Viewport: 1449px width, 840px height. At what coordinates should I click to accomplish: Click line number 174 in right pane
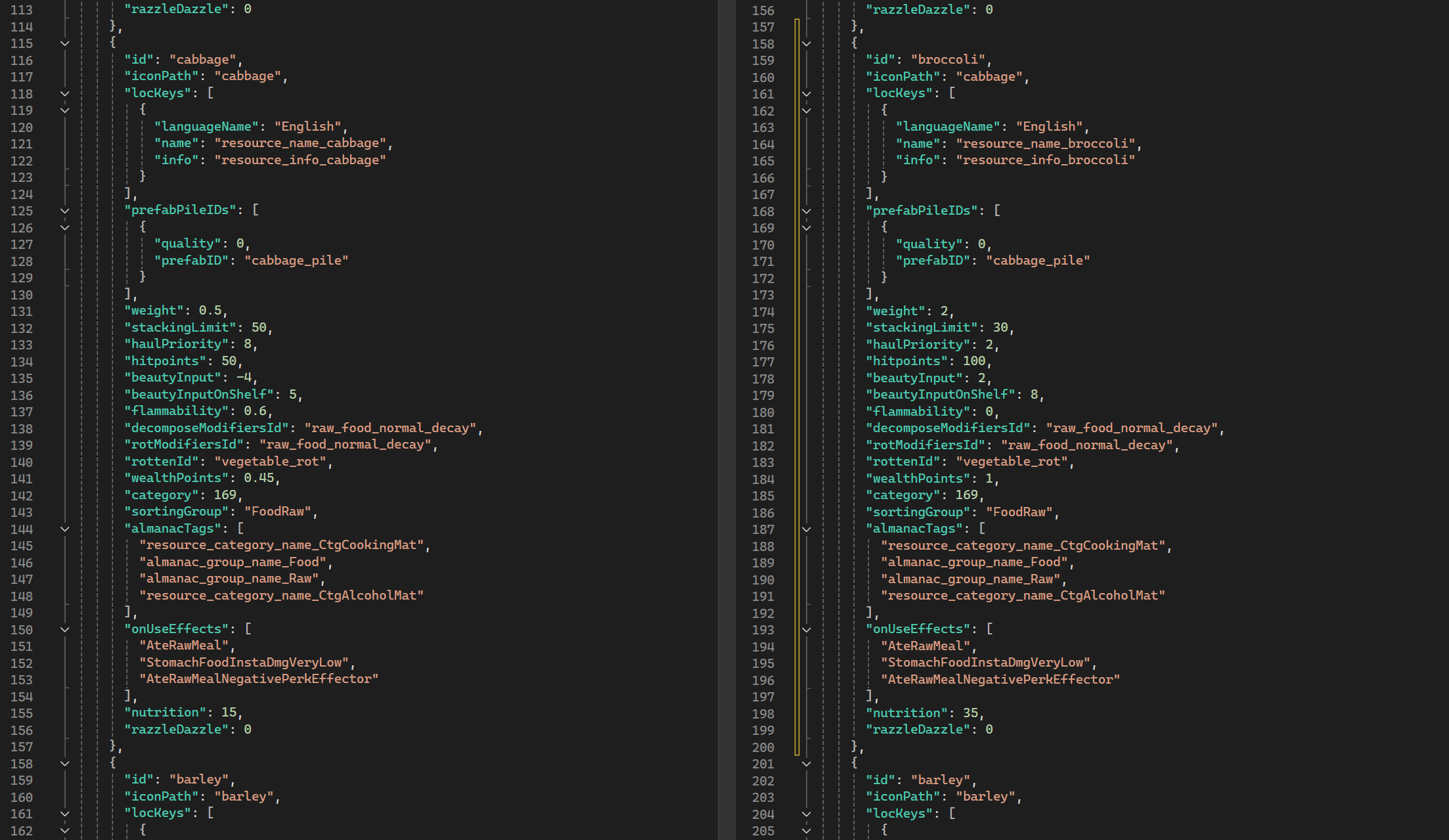tap(763, 312)
